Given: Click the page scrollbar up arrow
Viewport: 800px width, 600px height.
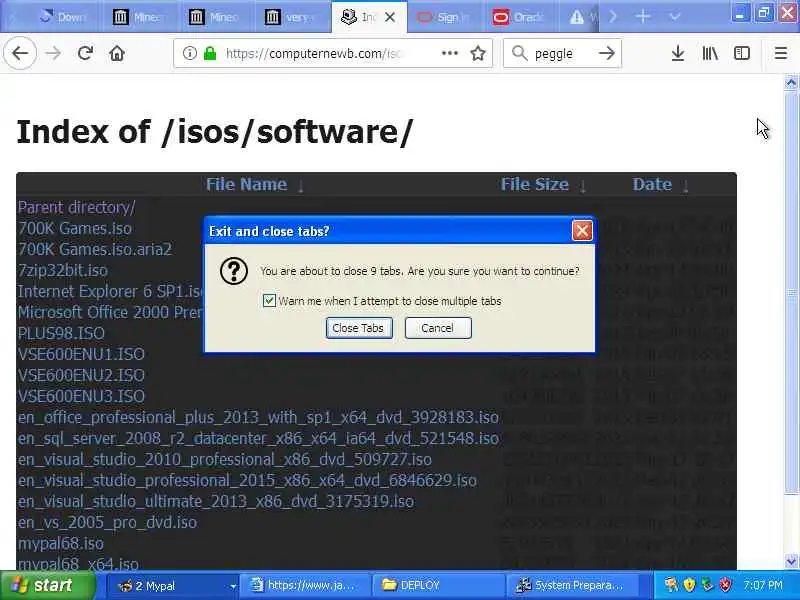Looking at the screenshot, I should pyautogui.click(x=791, y=82).
